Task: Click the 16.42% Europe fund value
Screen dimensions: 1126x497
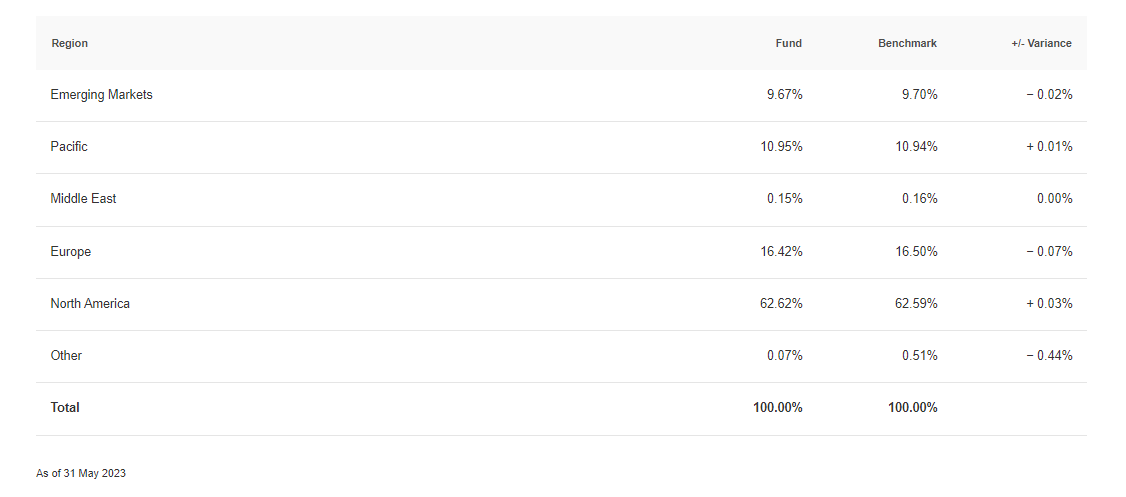Action: (781, 251)
